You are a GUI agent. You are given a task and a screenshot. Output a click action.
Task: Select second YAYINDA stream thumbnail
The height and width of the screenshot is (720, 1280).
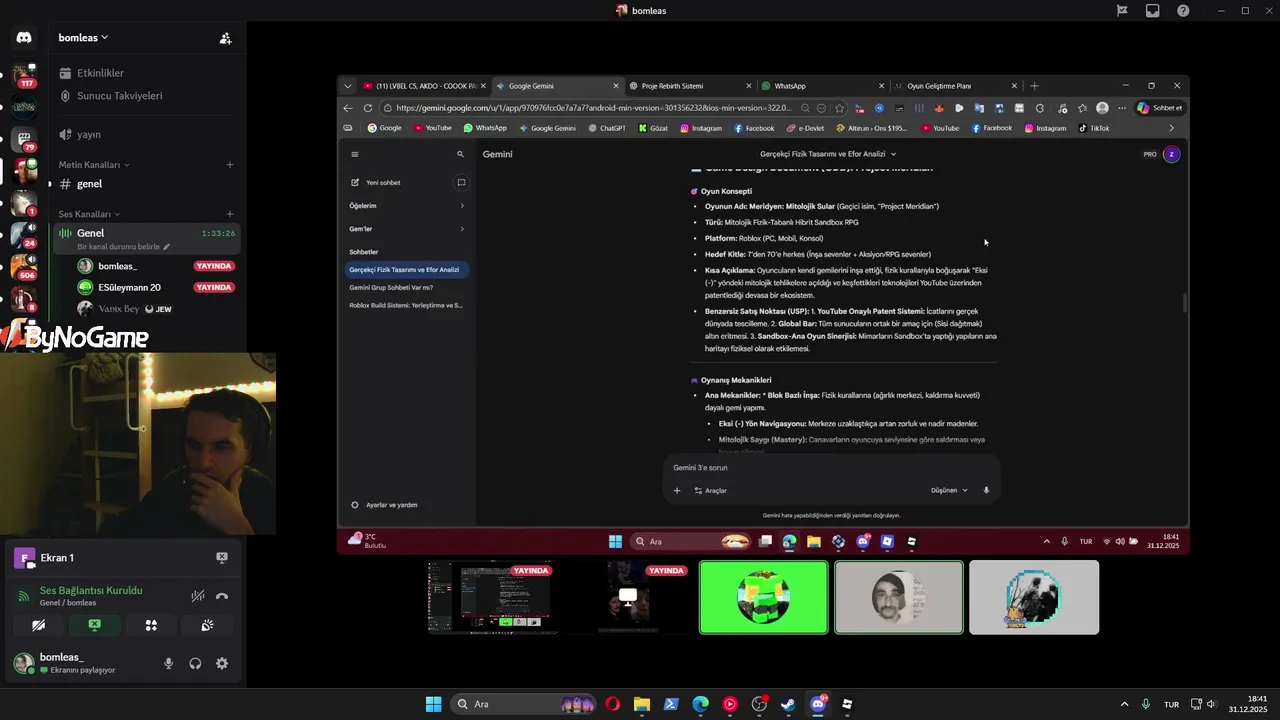pos(628,597)
